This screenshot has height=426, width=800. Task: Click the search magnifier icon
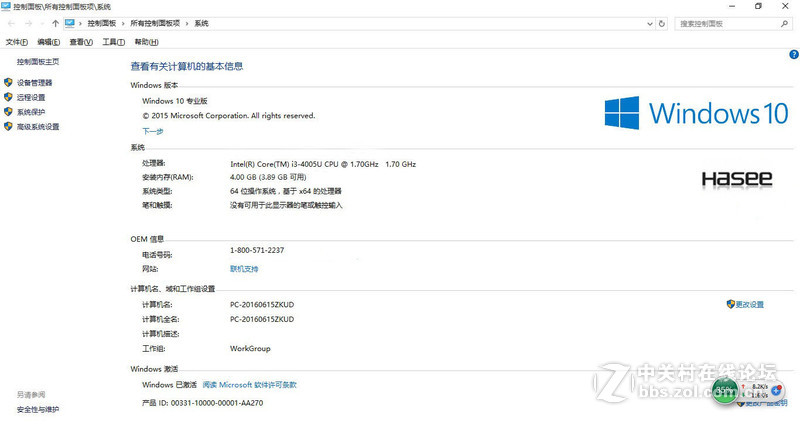(x=784, y=23)
